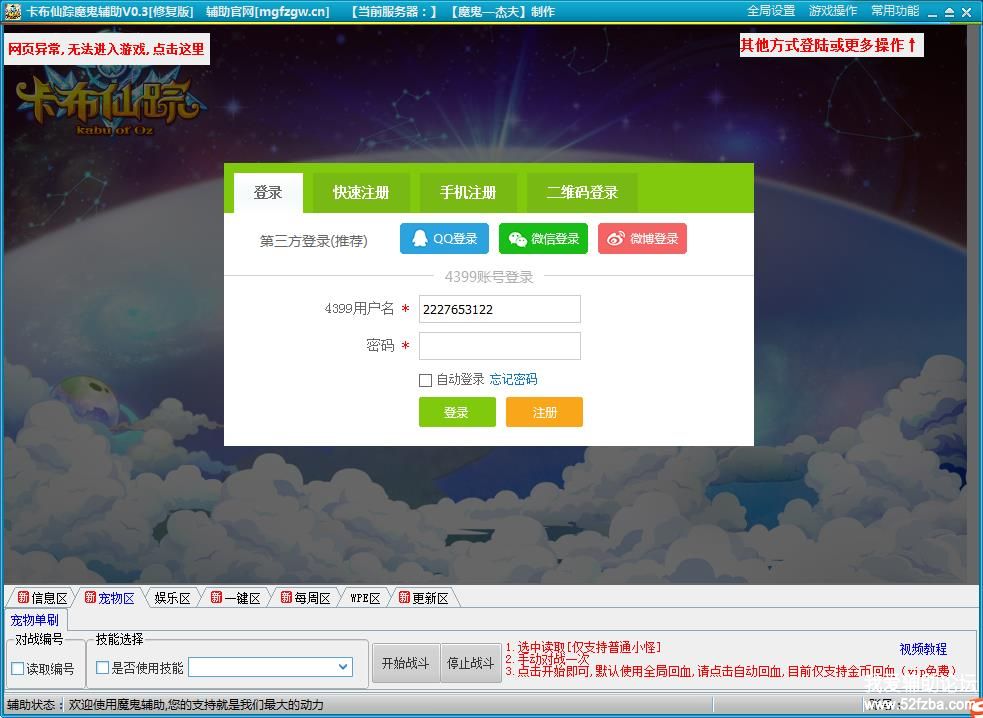The width and height of the screenshot is (983, 718).
Task: Open the 忘记密码 link
Action: pyautogui.click(x=513, y=379)
